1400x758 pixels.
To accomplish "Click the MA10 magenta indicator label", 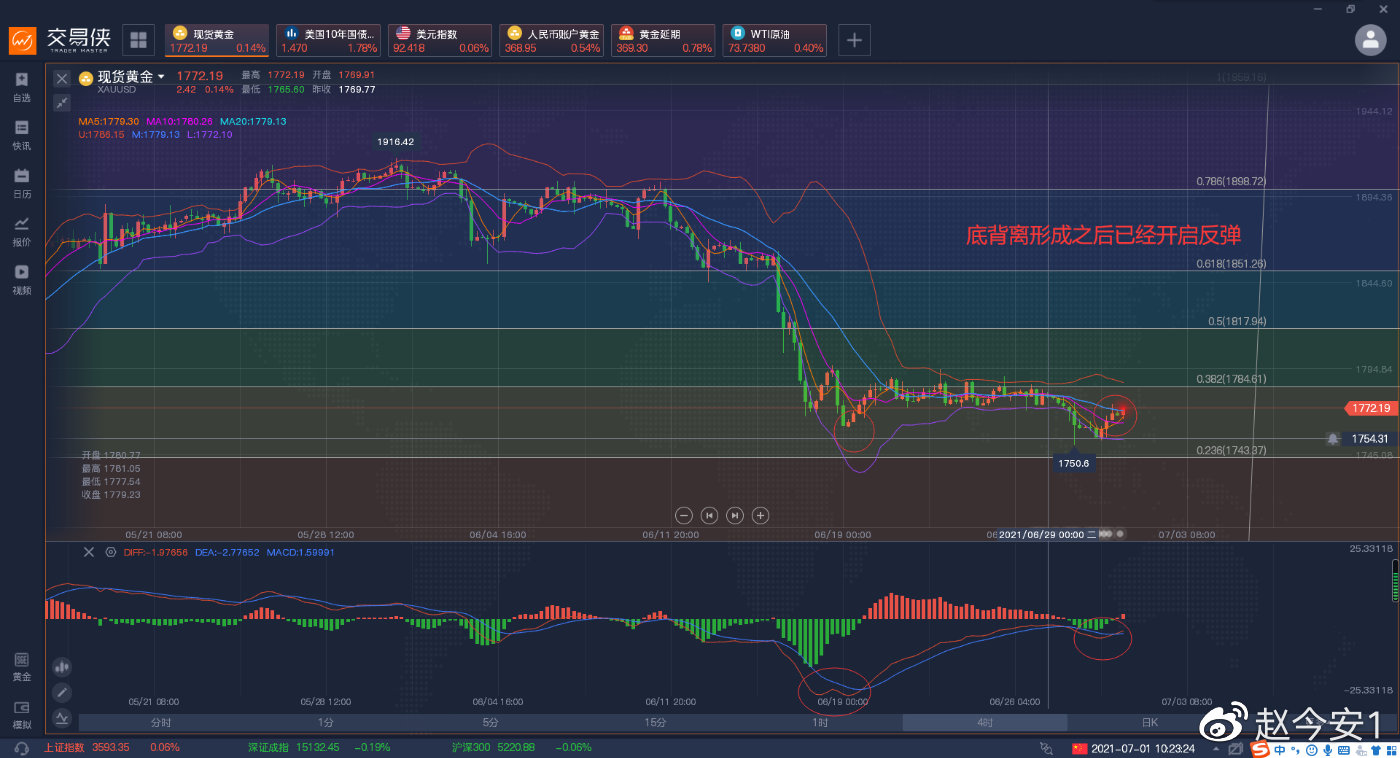I will coord(179,121).
